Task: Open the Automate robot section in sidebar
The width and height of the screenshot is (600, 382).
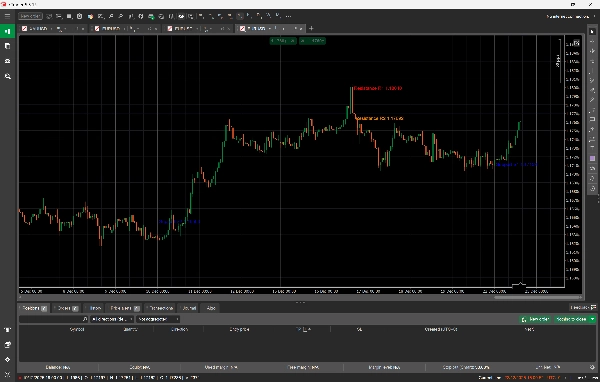Action: pos(7,61)
